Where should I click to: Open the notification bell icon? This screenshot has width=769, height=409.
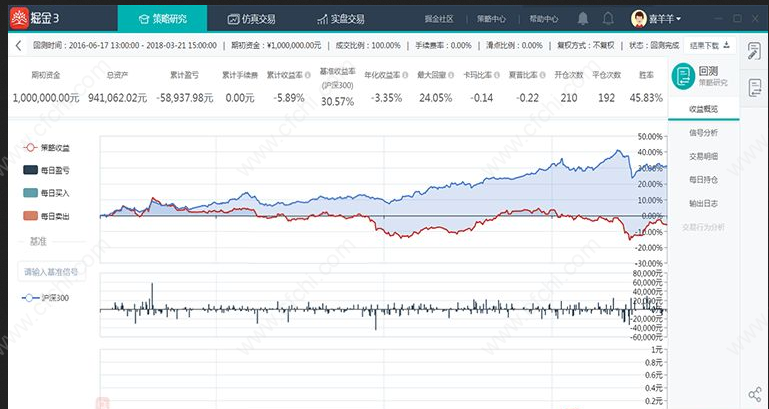click(583, 19)
